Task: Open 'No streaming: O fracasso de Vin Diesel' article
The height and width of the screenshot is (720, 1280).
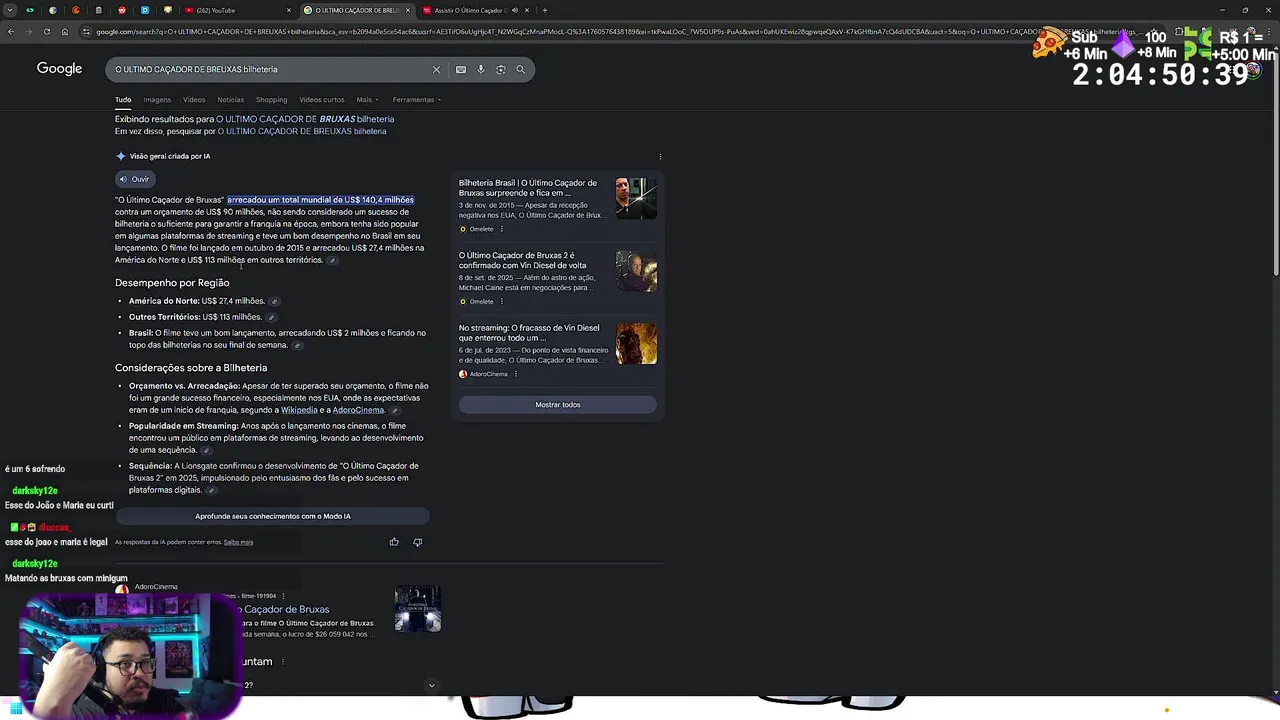Action: coord(529,332)
